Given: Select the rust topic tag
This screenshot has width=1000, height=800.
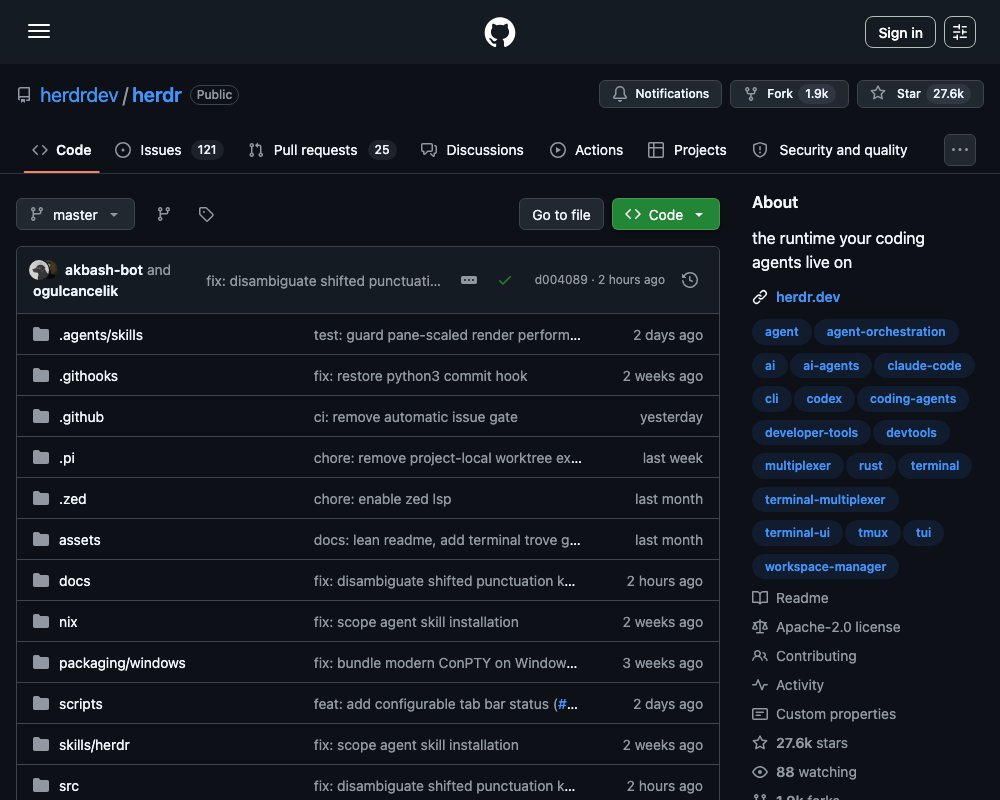Looking at the screenshot, I should click(871, 466).
